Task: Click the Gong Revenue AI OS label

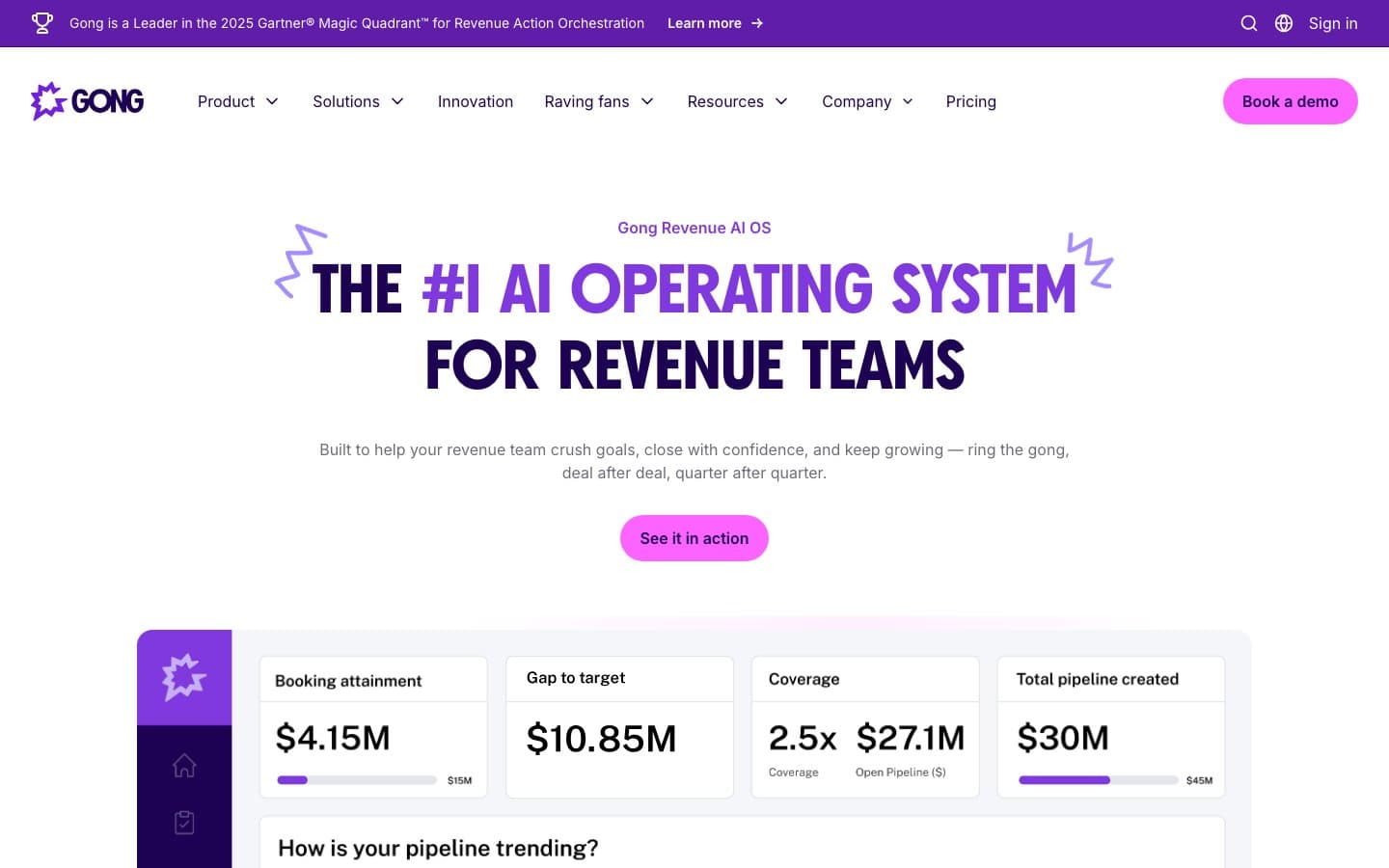Action: 694,228
